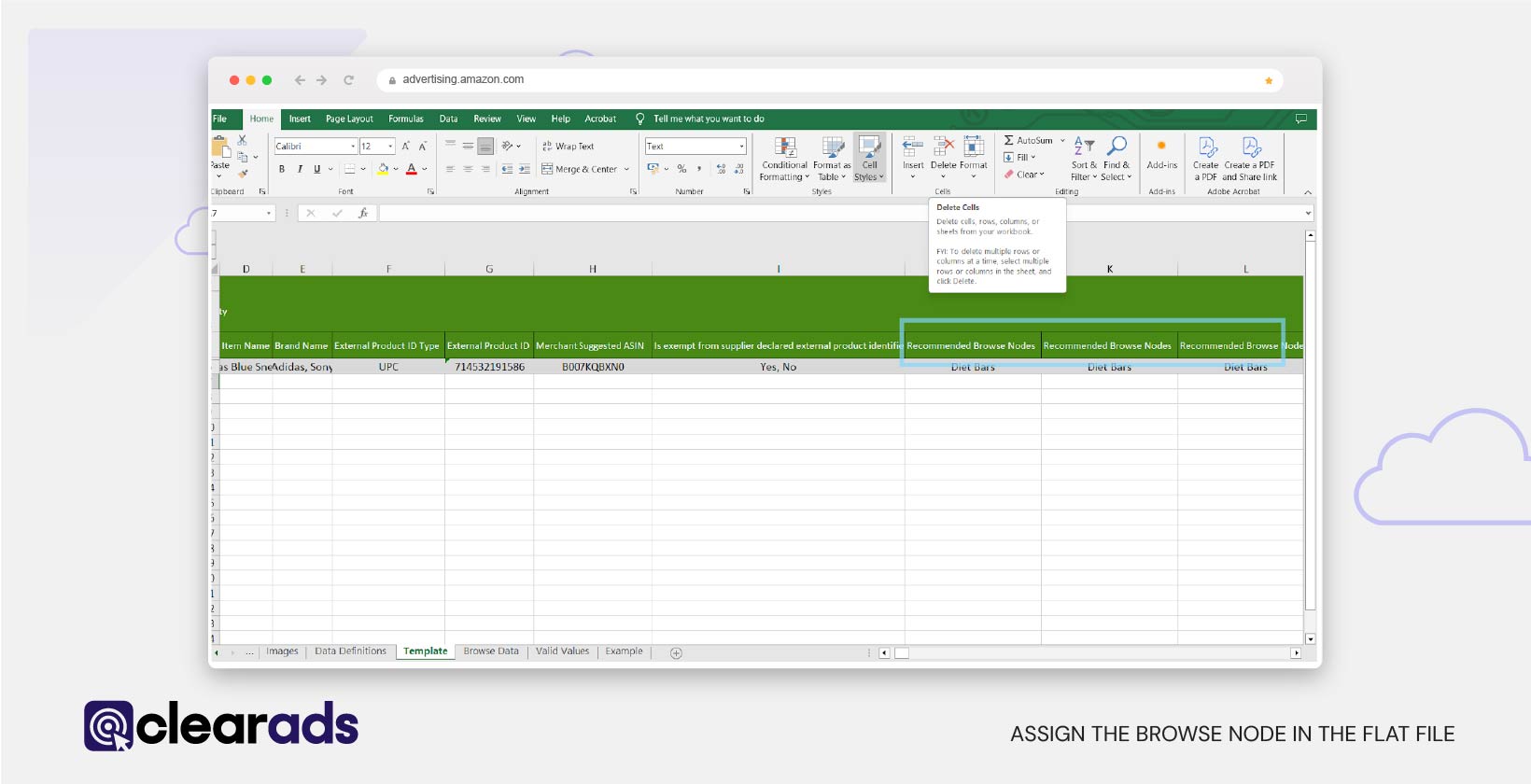The image size is (1531, 784).
Task: Switch to the Page Layout tab
Action: click(349, 119)
